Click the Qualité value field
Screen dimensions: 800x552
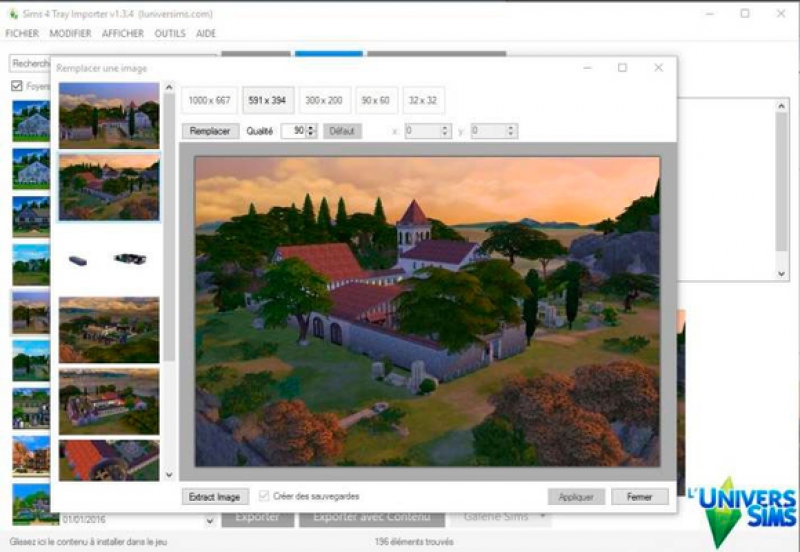click(293, 131)
